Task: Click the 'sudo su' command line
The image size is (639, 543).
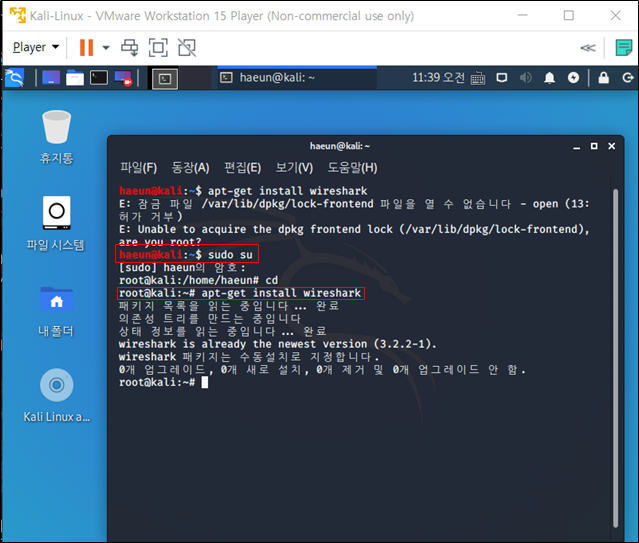Action: pos(186,255)
